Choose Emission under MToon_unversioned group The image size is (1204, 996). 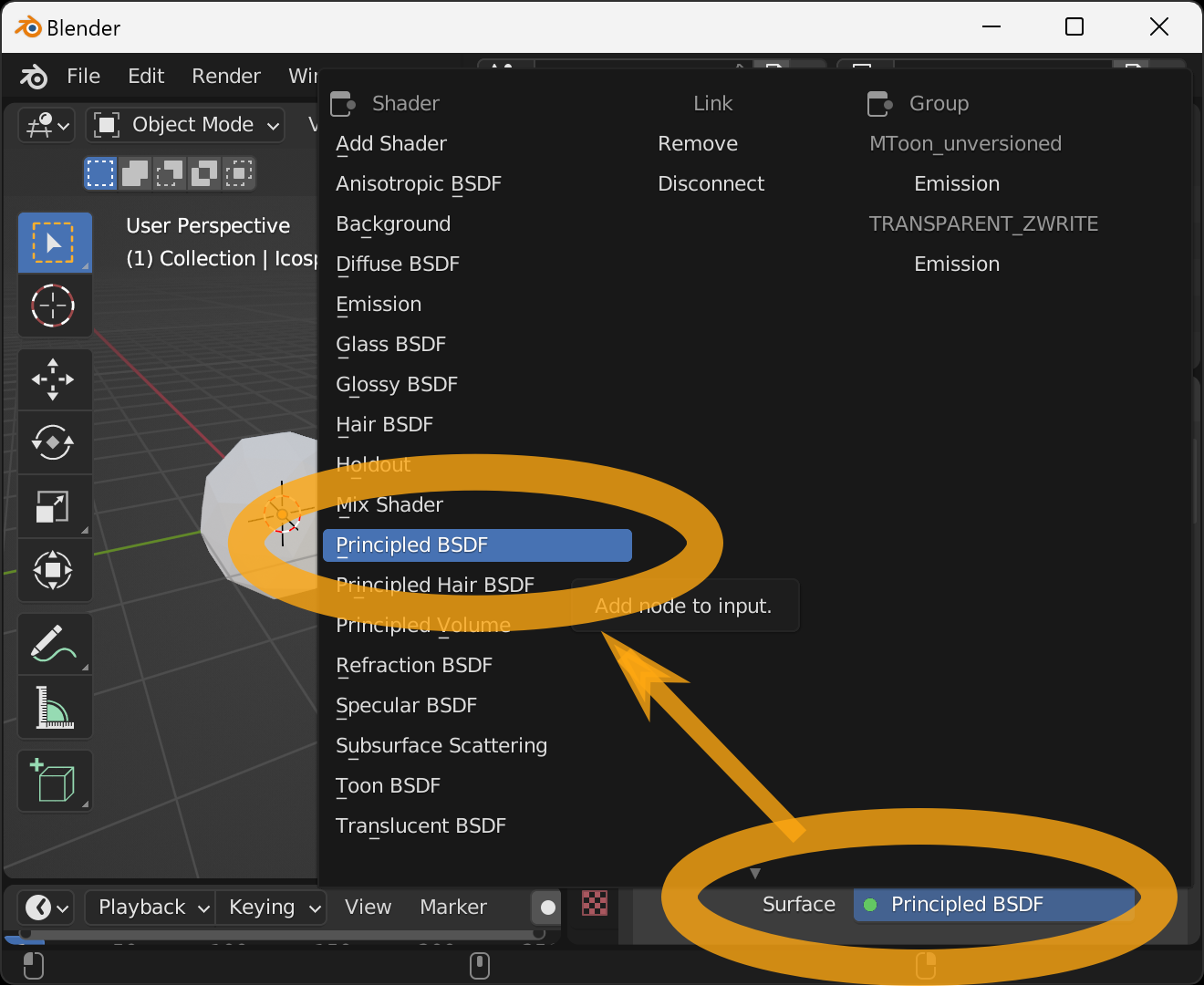click(x=957, y=184)
